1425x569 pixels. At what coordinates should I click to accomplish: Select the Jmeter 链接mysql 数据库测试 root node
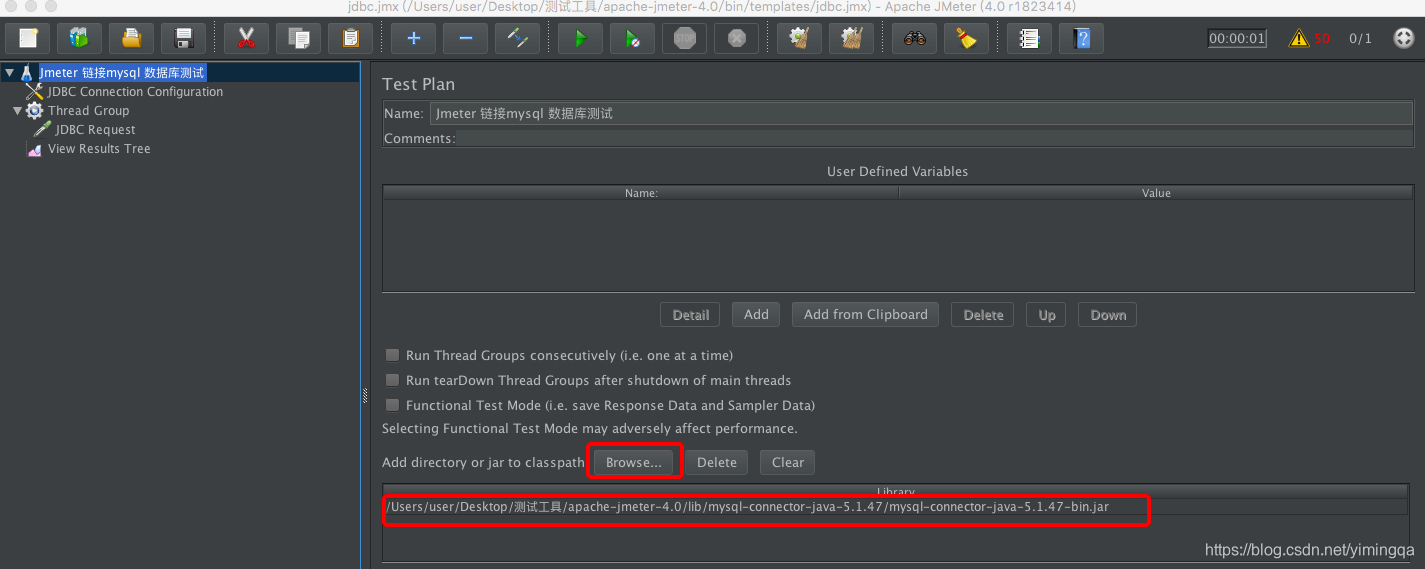(122, 73)
